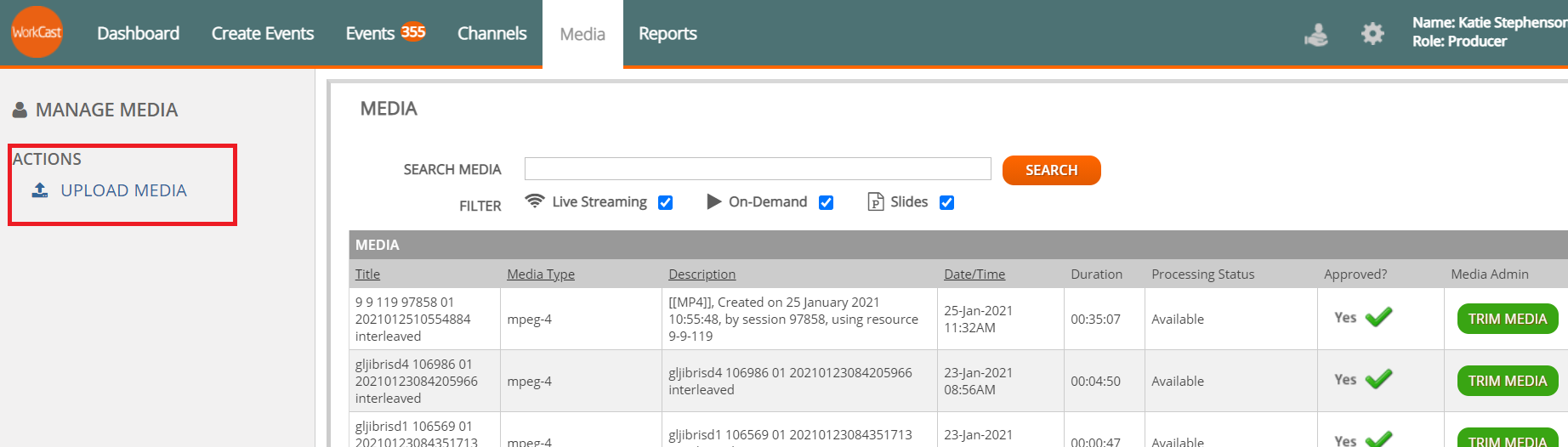Open the settings gear icon
Screen dimensions: 1568x447
pyautogui.click(x=1372, y=34)
